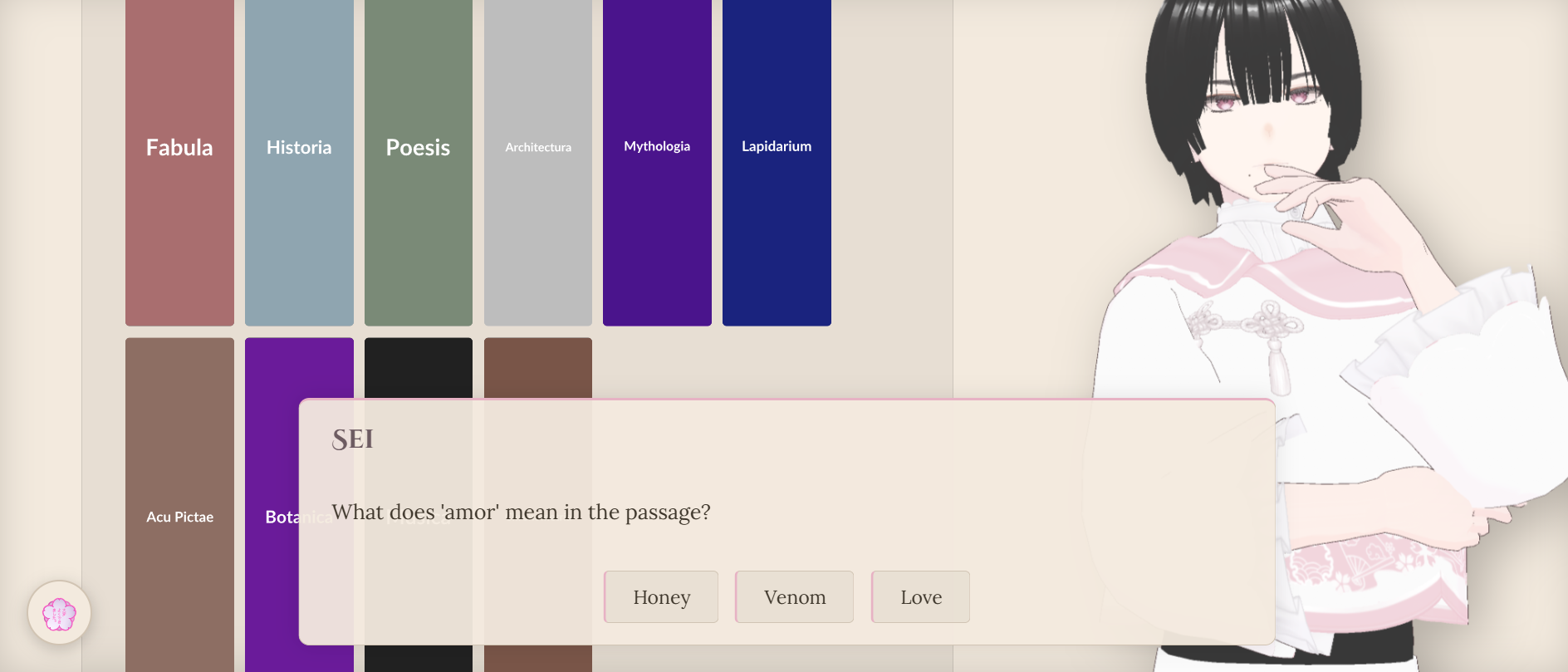Select the Acu Pictae book panel
This screenshot has width=1568, height=672.
point(179,505)
